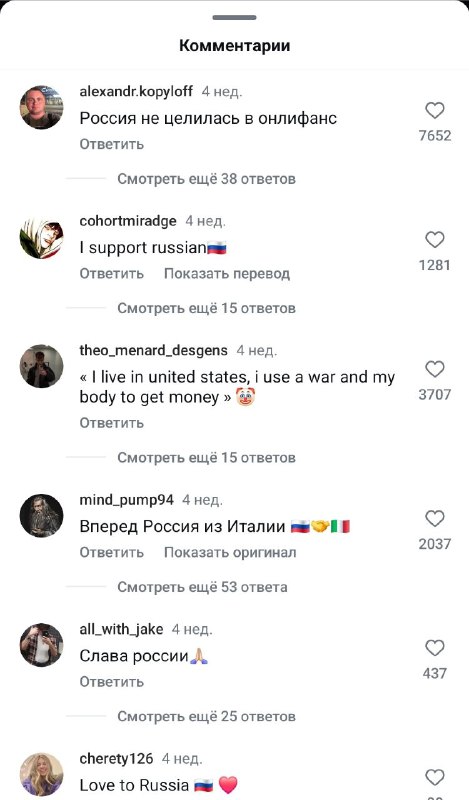Show translation for cohortmiradge's comment
Screen dimensions: 469x800
227,274
